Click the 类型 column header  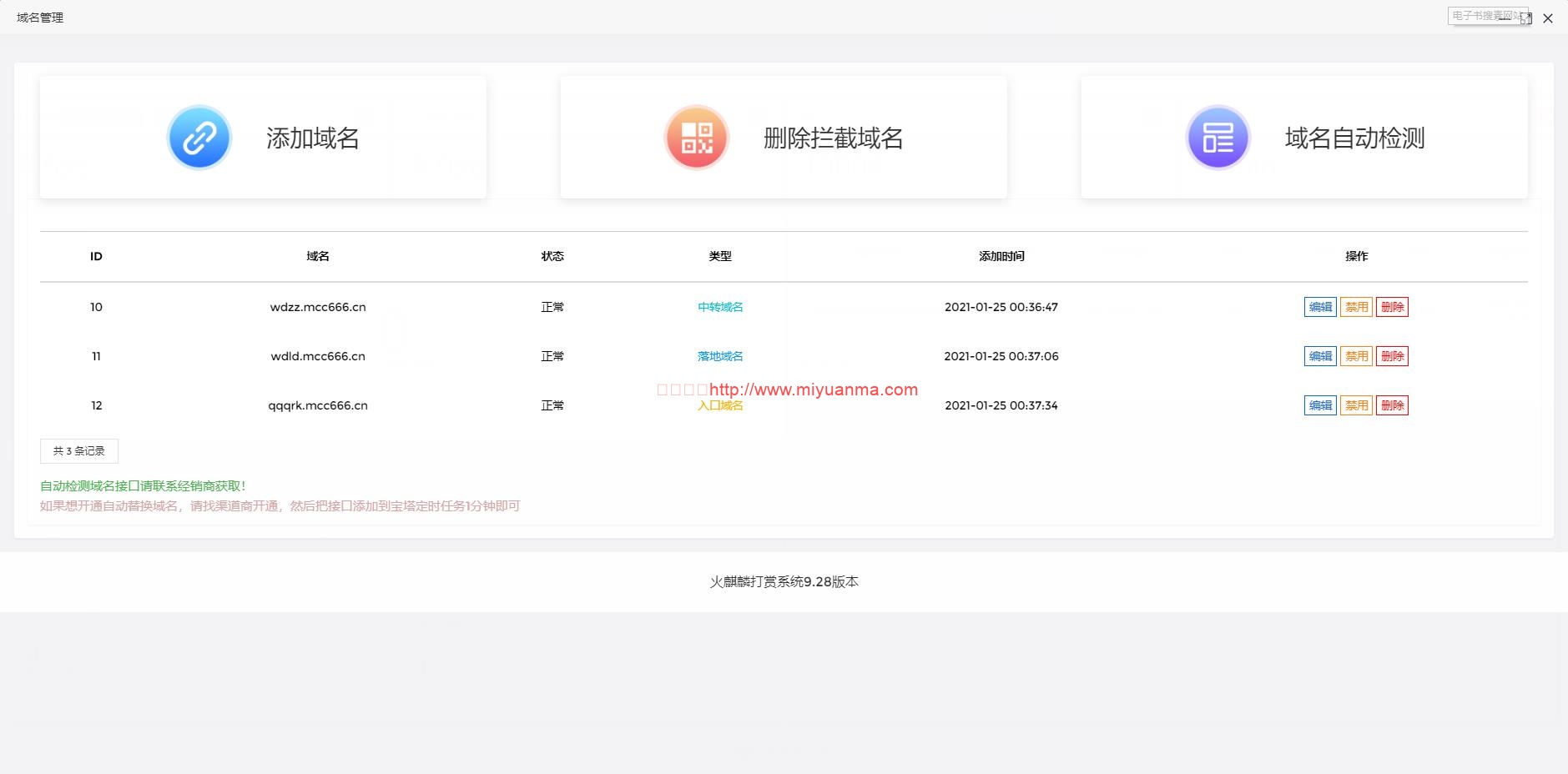720,256
